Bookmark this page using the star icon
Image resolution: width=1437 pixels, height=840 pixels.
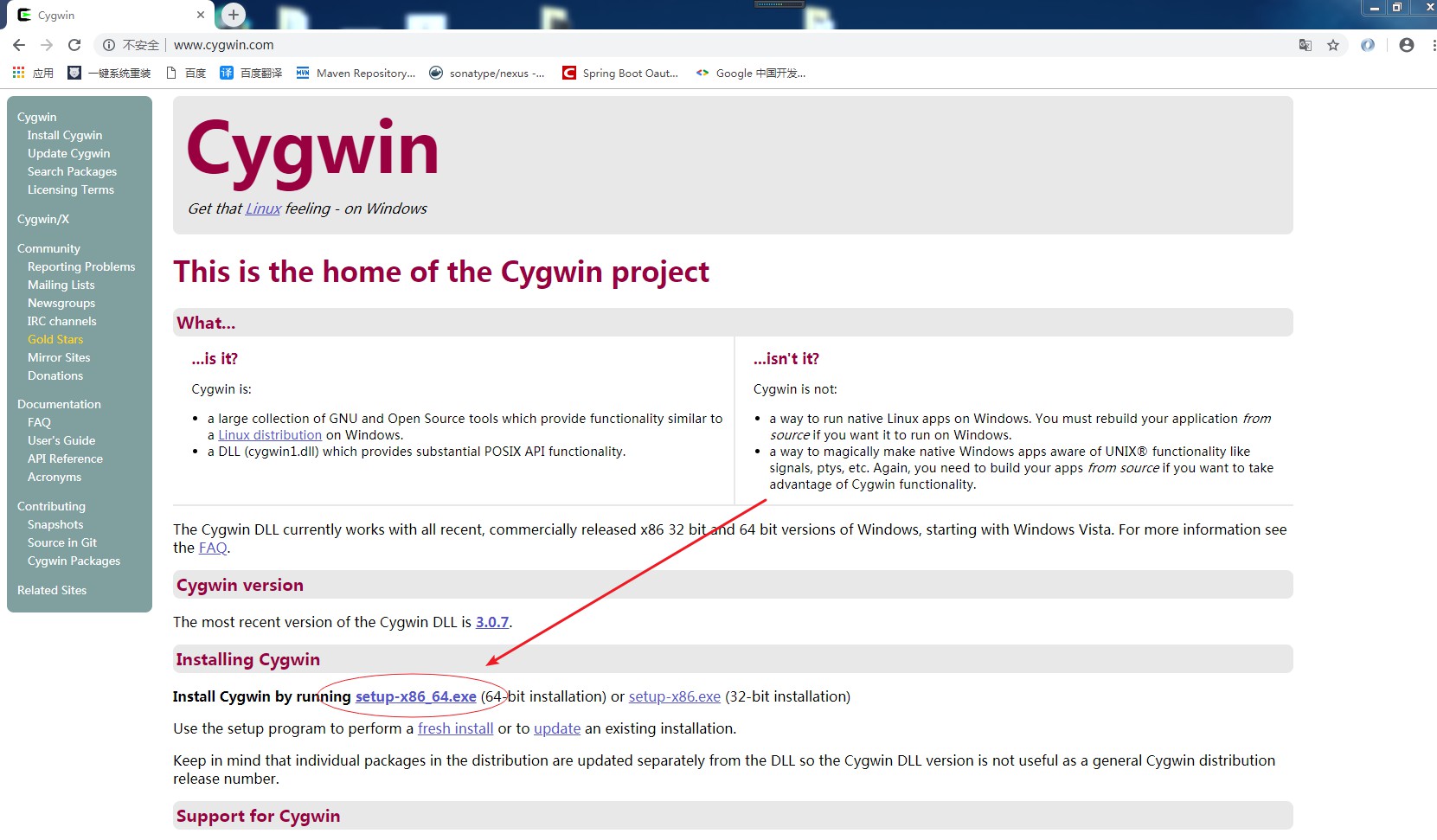tap(1333, 45)
